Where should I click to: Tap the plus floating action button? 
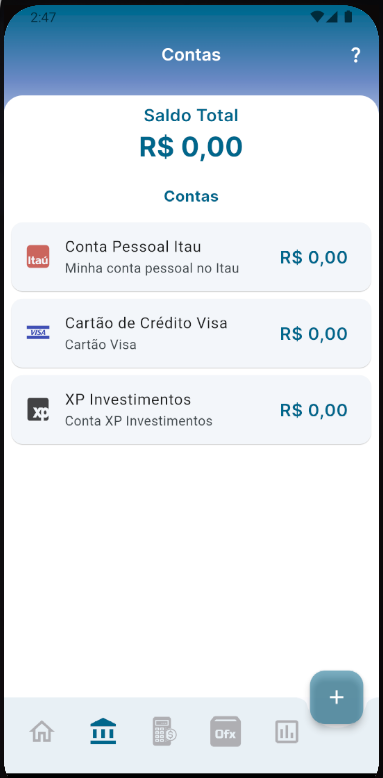point(336,697)
